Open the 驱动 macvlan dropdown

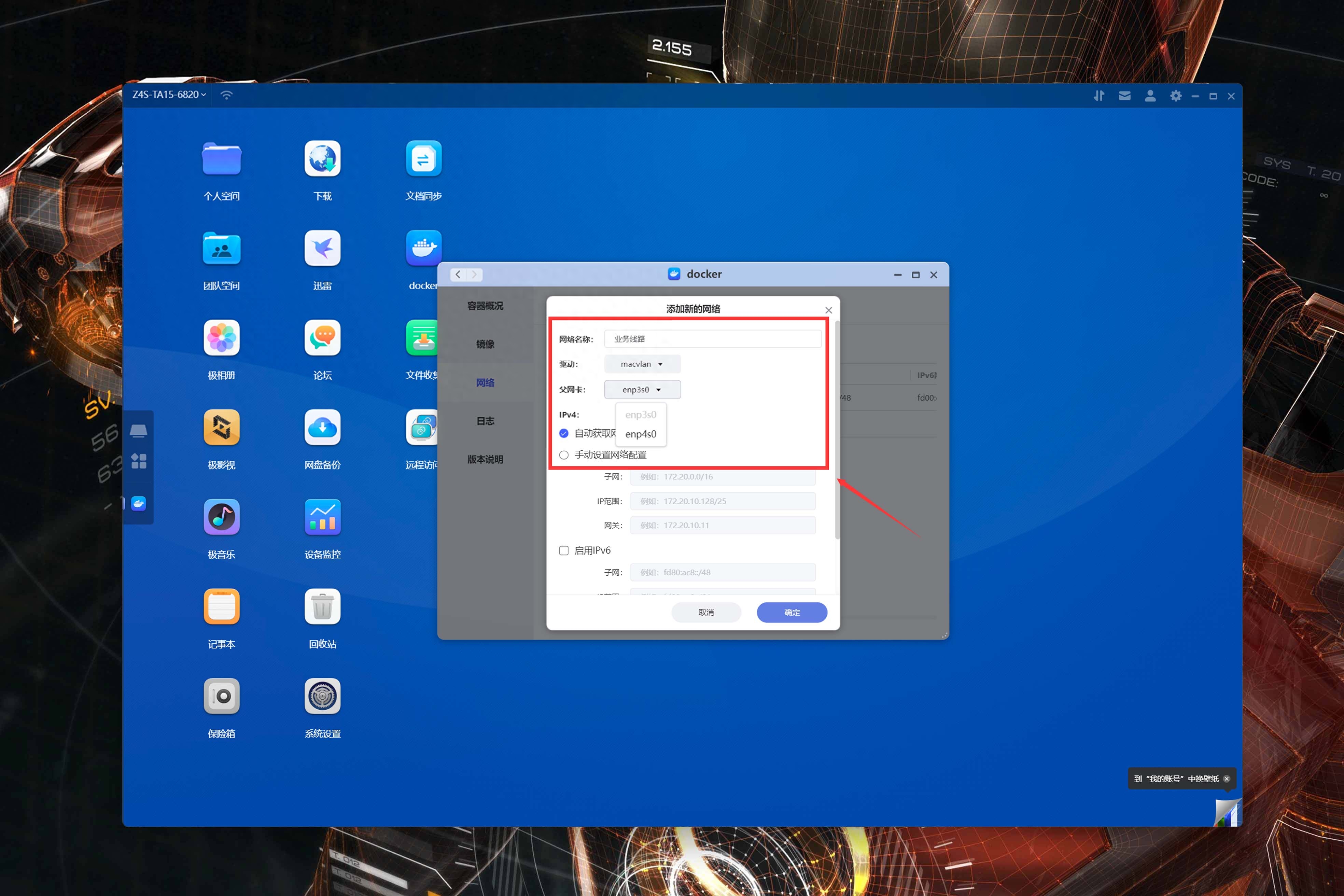642,364
